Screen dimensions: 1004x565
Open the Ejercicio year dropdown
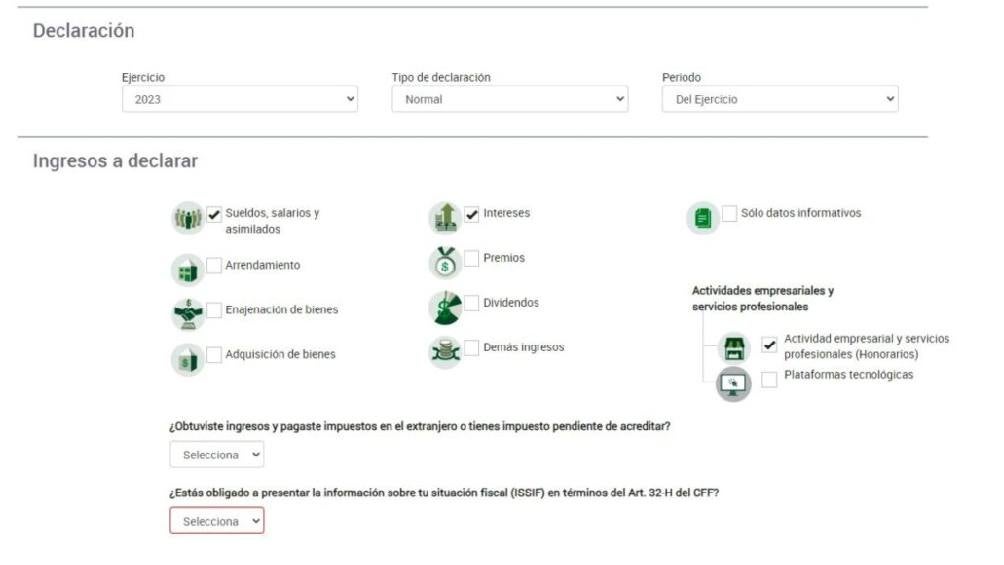(239, 99)
